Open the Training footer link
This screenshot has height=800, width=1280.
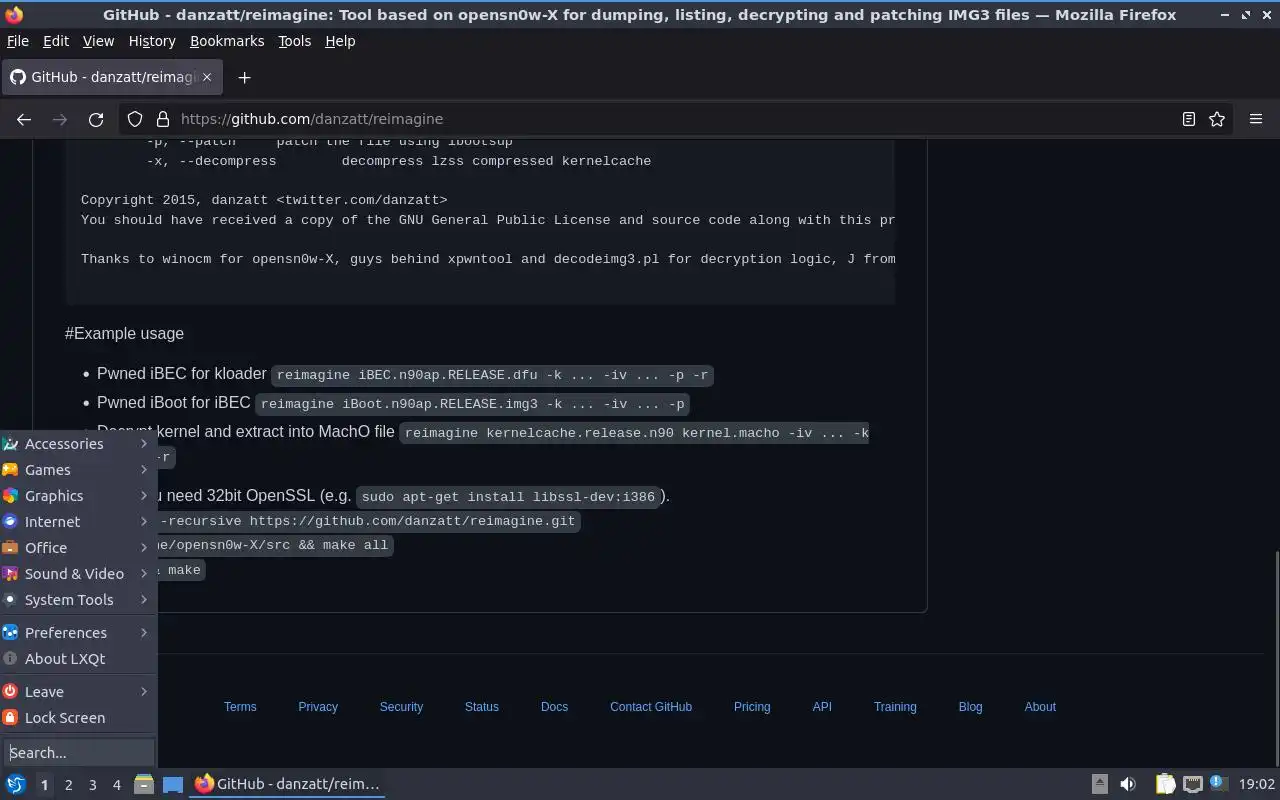[895, 707]
